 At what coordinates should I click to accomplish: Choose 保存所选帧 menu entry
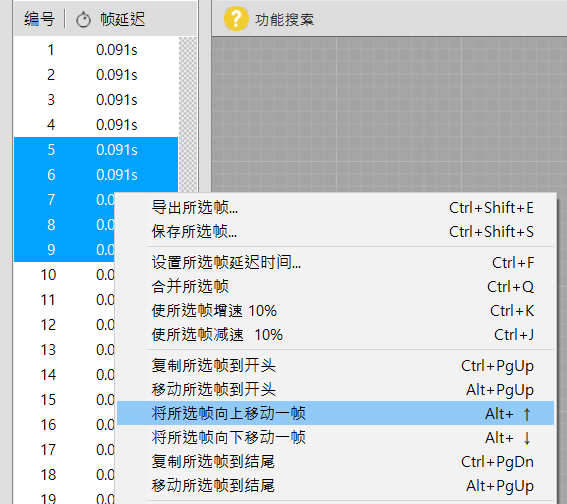335,231
